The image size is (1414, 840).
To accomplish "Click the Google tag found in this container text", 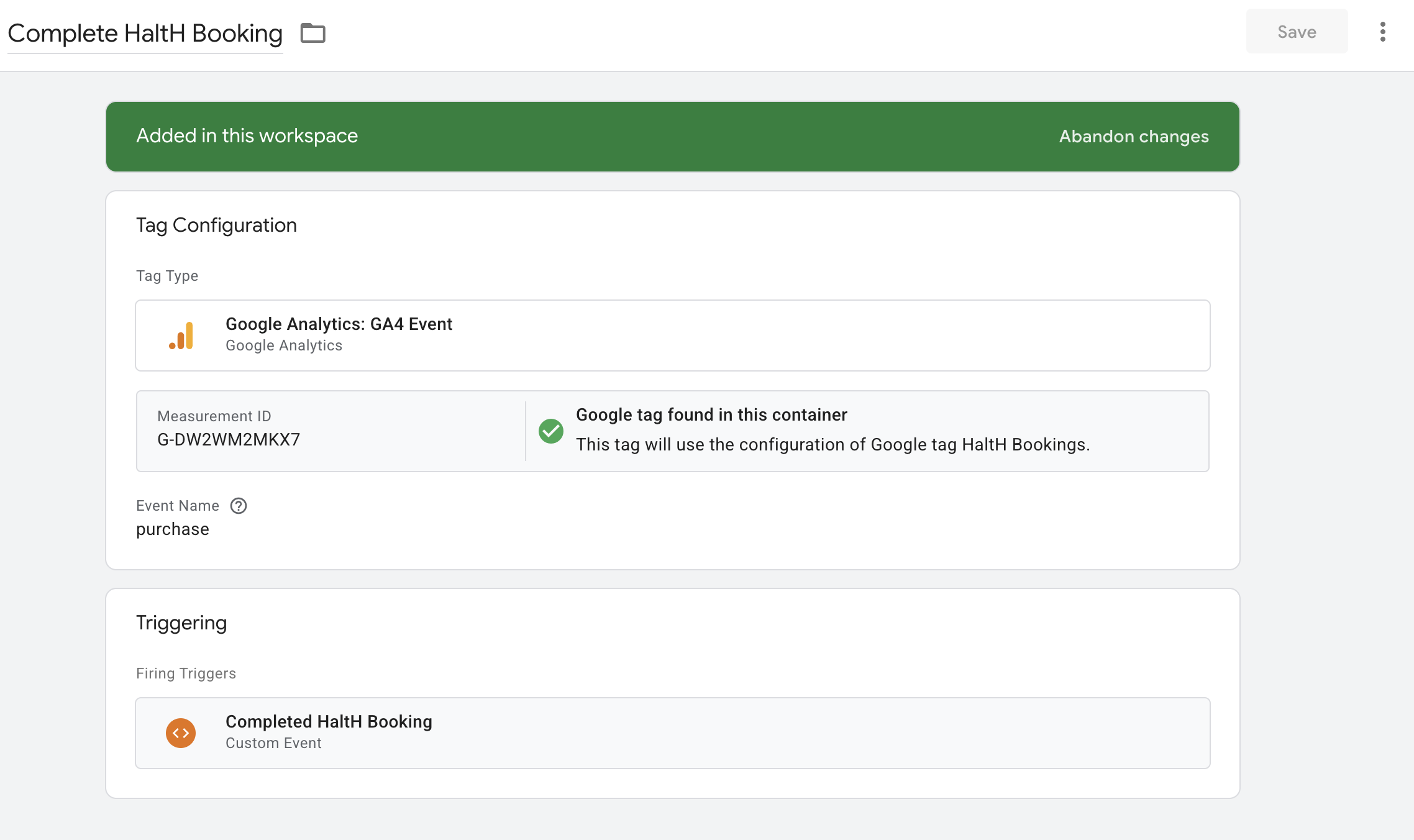I will [711, 414].
